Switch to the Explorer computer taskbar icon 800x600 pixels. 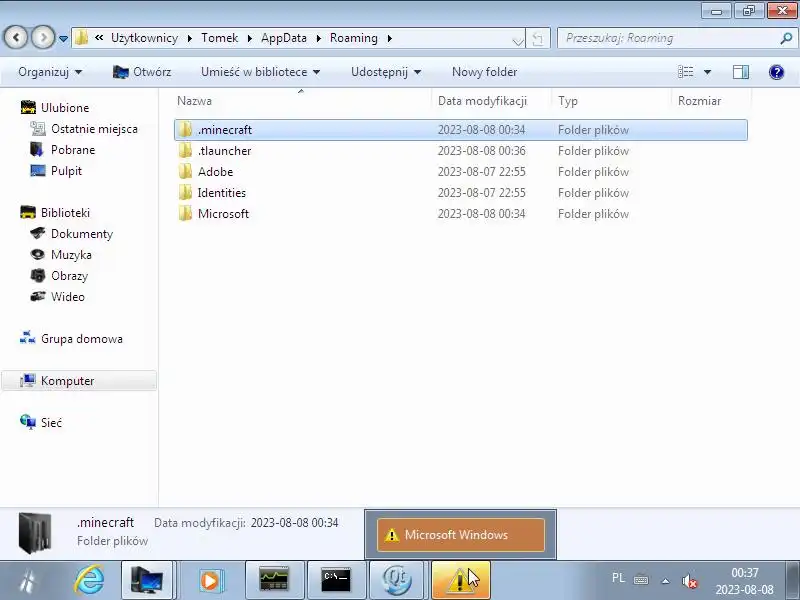pyautogui.click(x=148, y=581)
